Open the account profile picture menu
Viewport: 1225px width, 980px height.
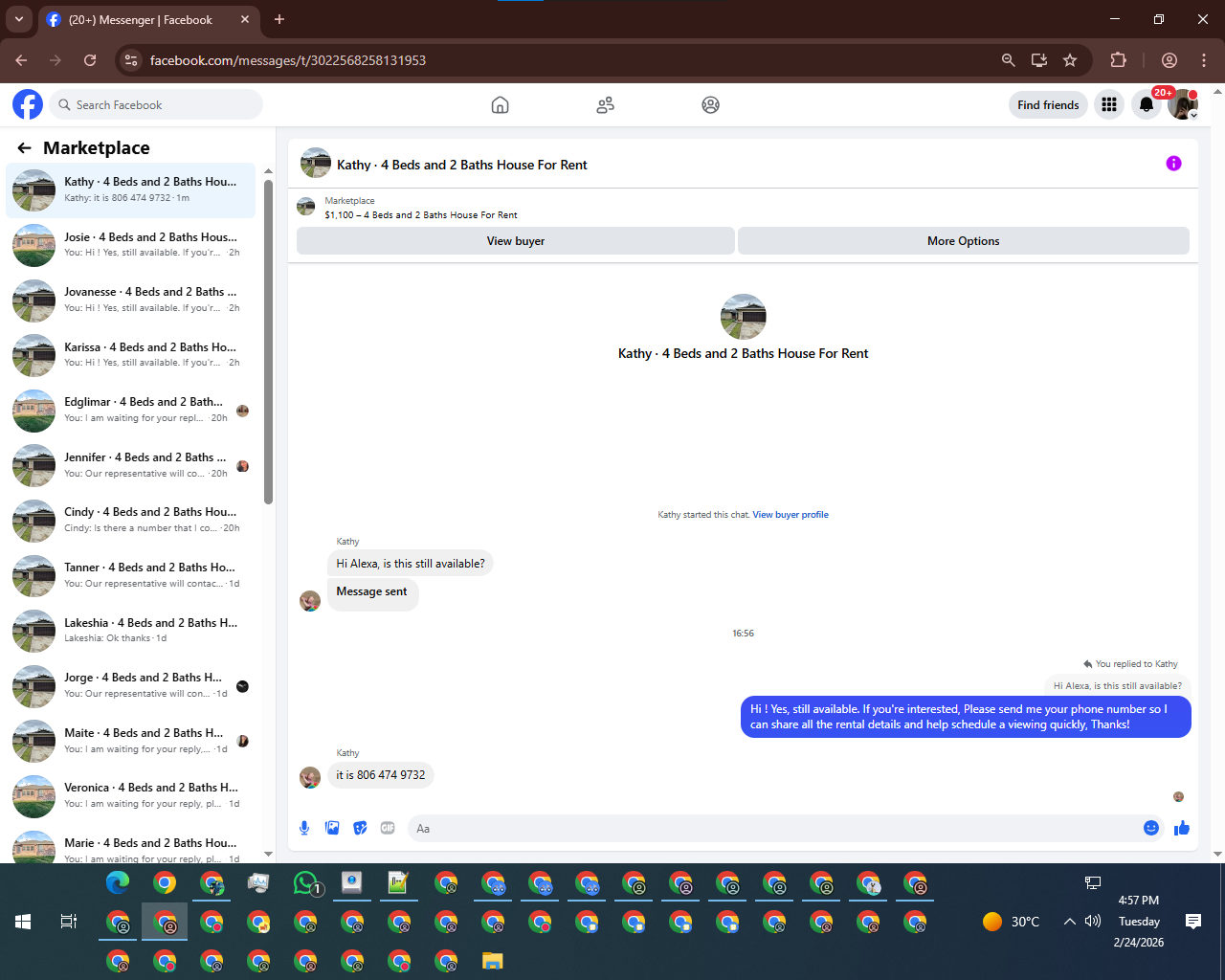tap(1183, 104)
